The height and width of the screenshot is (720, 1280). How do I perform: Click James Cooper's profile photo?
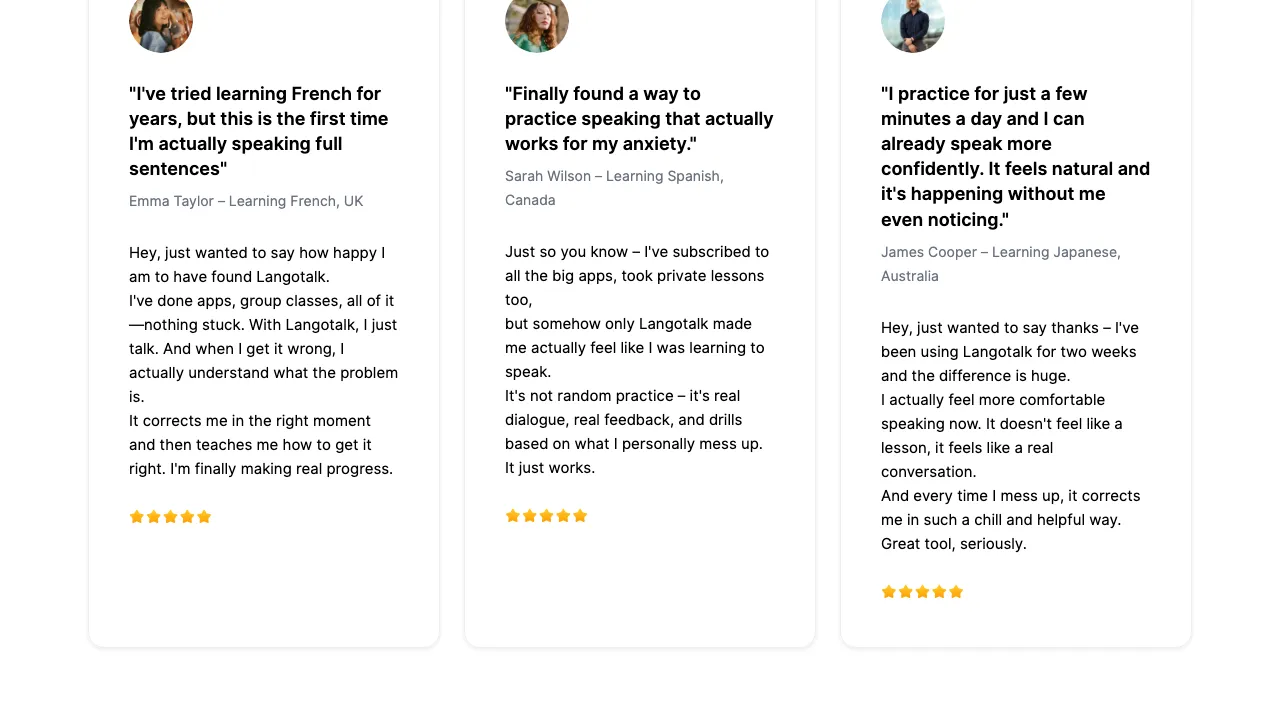pyautogui.click(x=913, y=22)
